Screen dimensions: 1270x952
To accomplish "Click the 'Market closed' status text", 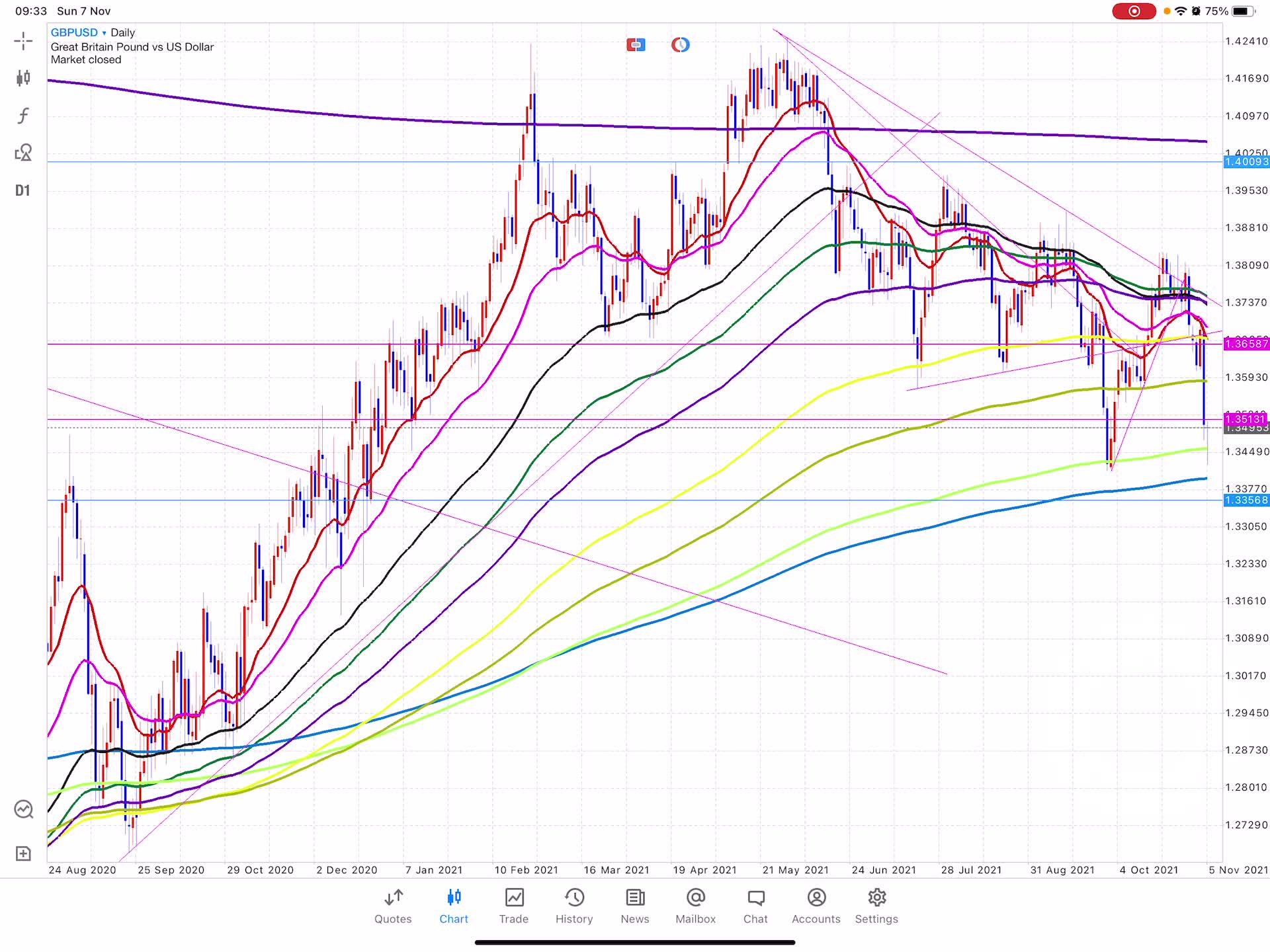I will [x=86, y=59].
